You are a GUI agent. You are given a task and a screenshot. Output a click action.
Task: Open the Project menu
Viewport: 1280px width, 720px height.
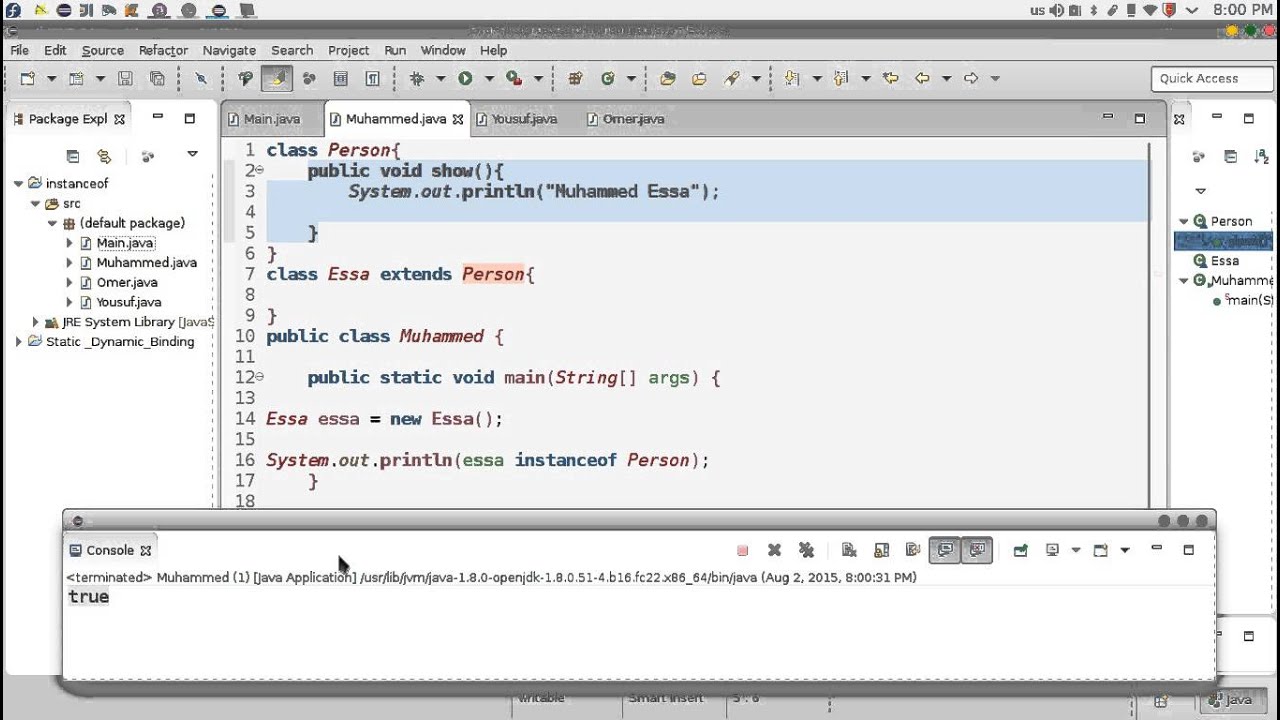[x=348, y=50]
